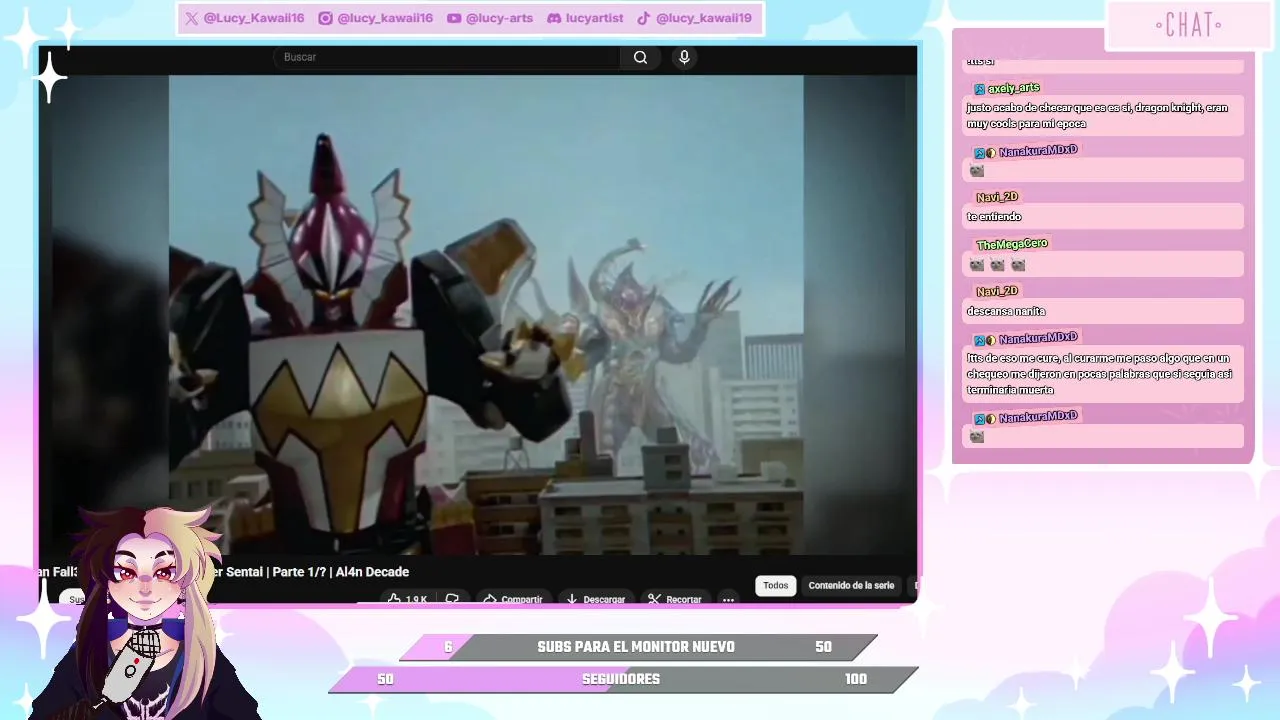Select the Todos filter chip

[776, 586]
